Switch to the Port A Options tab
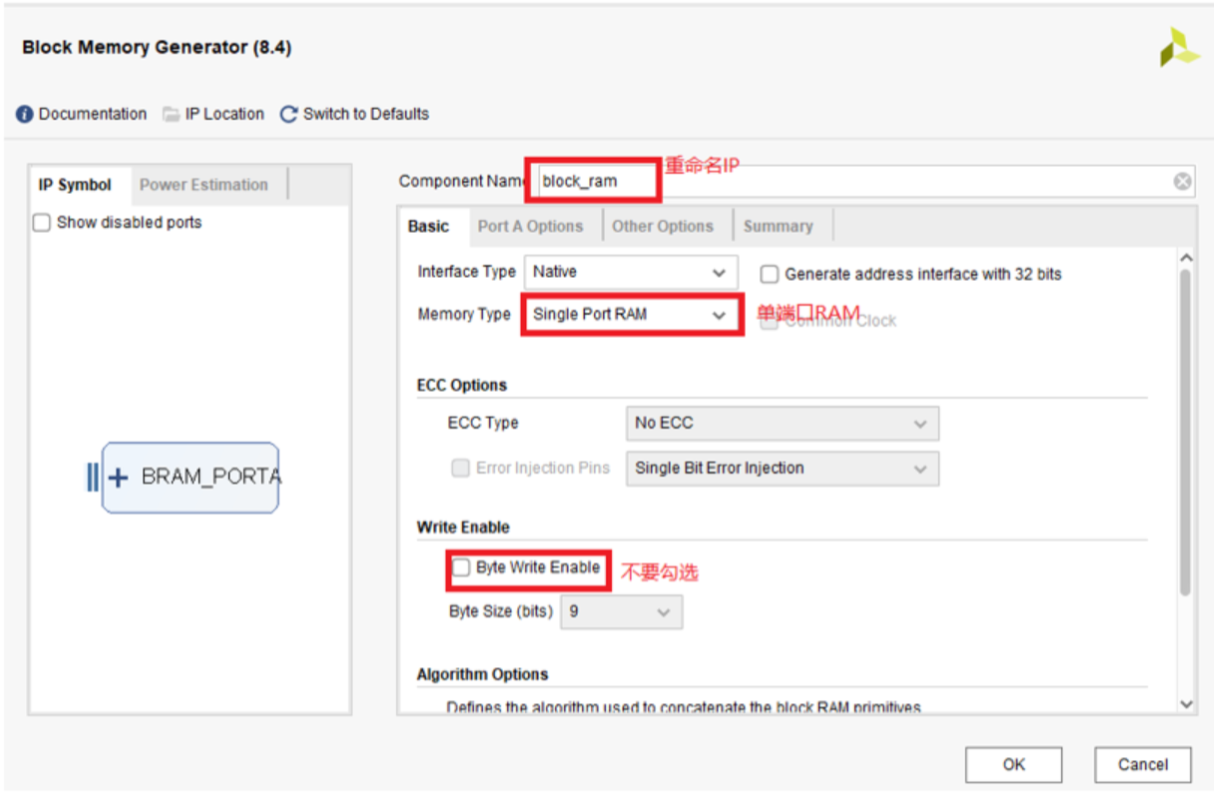This screenshot has height=797, width=1215. coord(530,227)
